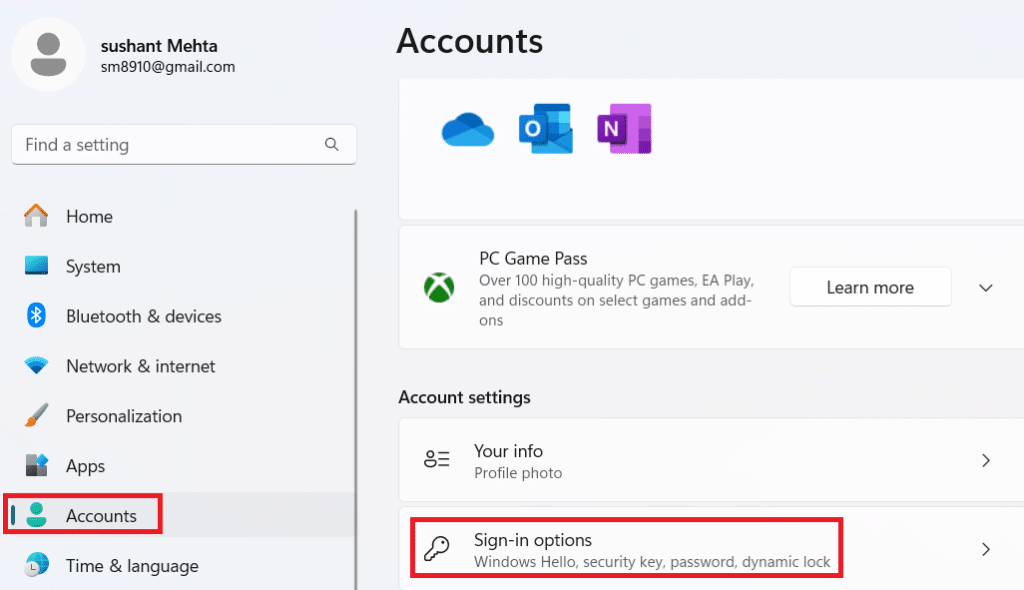Click the Bluetooth icon in sidebar

point(36,316)
